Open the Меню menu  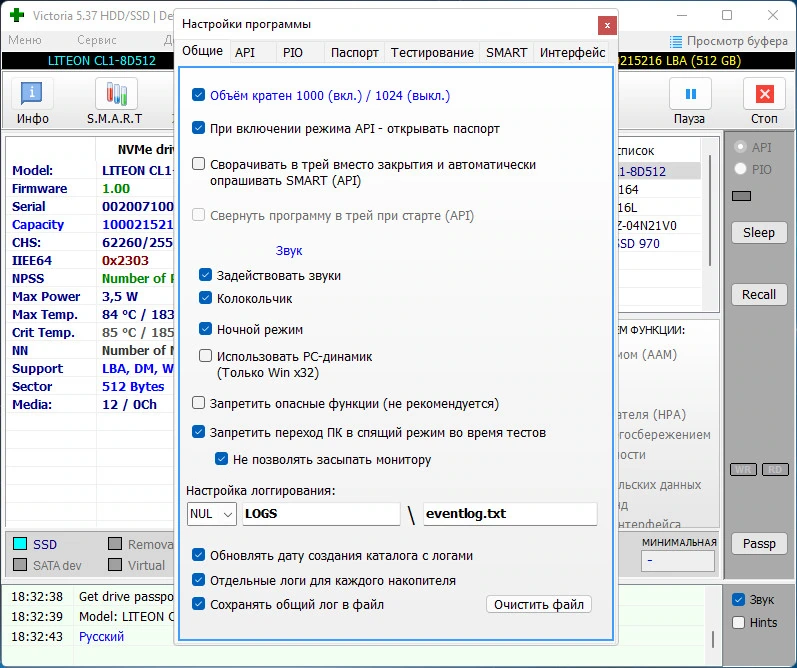25,40
